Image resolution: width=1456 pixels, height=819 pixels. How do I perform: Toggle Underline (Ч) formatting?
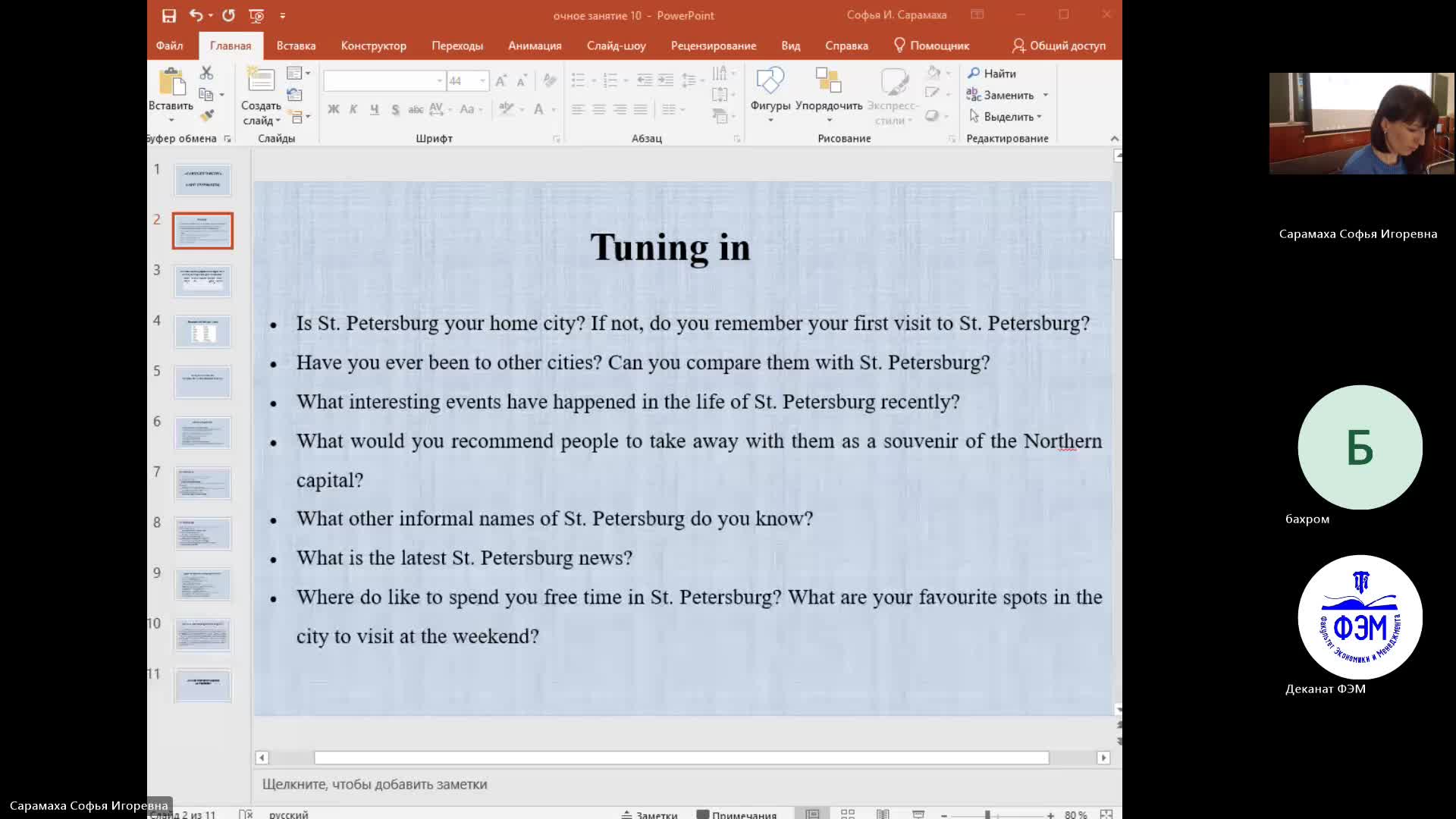click(x=375, y=109)
